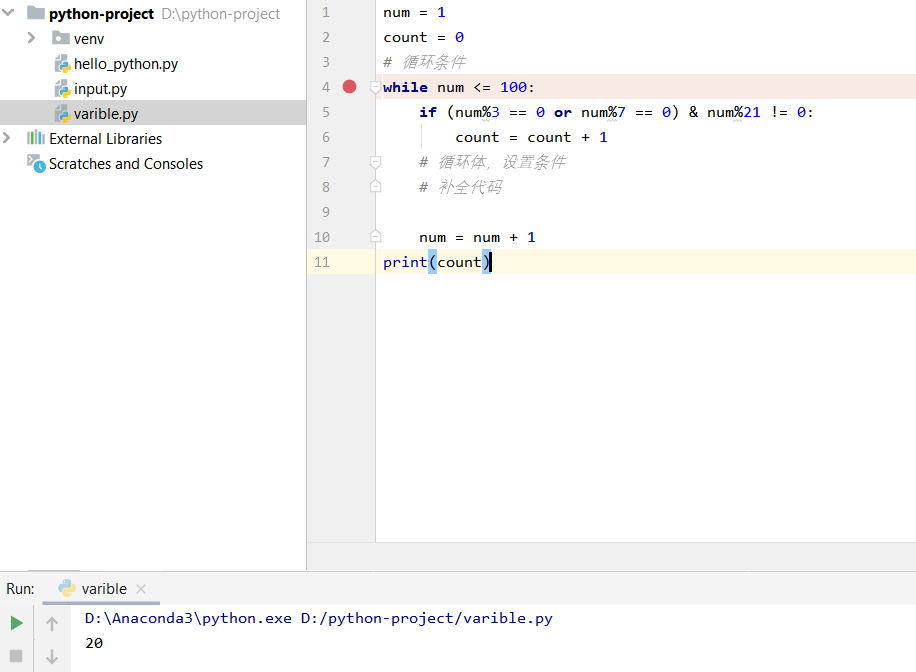916x672 pixels.
Task: Collapse the while loop fold marker
Action: tap(376, 88)
